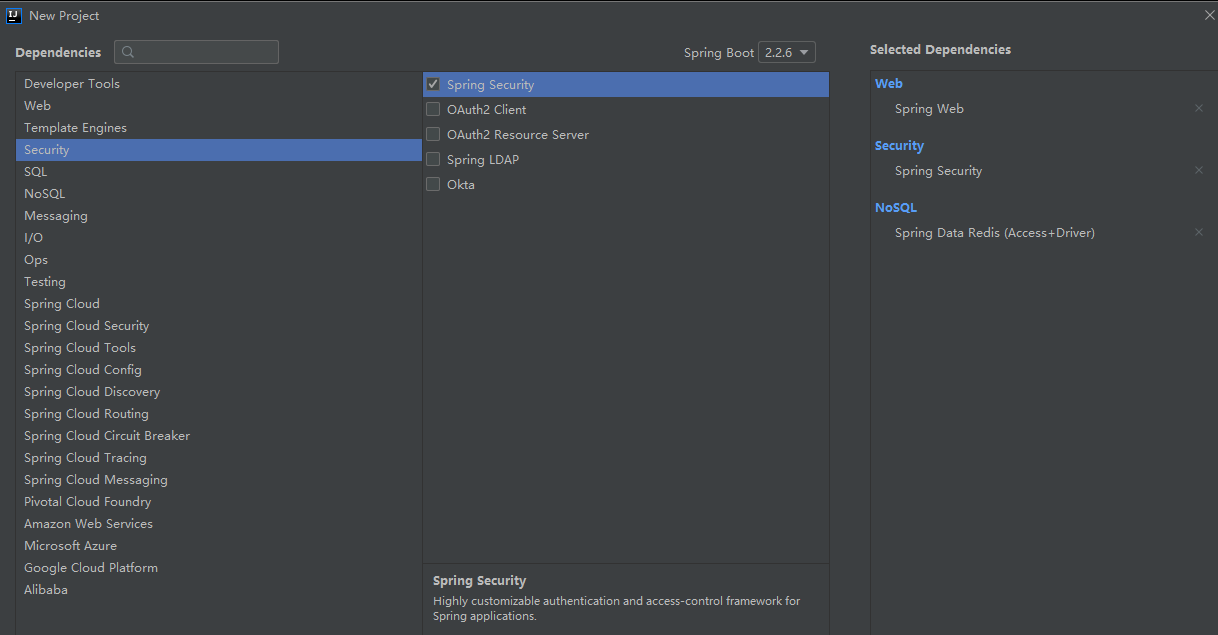Image resolution: width=1218 pixels, height=635 pixels.
Task: Open Spring Cloud Security category
Action: [x=219, y=325]
